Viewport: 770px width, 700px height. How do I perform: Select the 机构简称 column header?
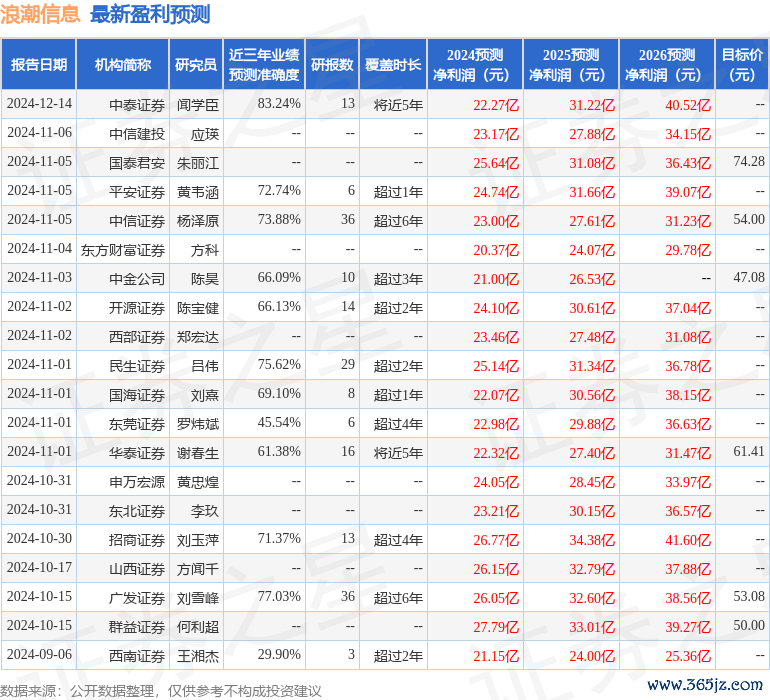click(123, 64)
